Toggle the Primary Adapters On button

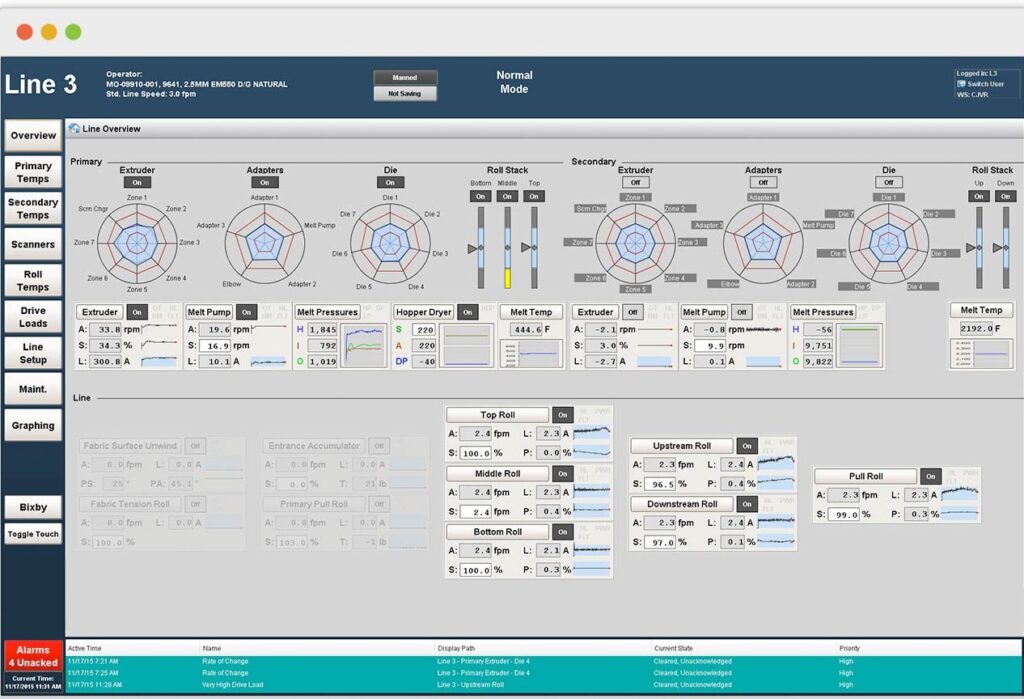[264, 183]
